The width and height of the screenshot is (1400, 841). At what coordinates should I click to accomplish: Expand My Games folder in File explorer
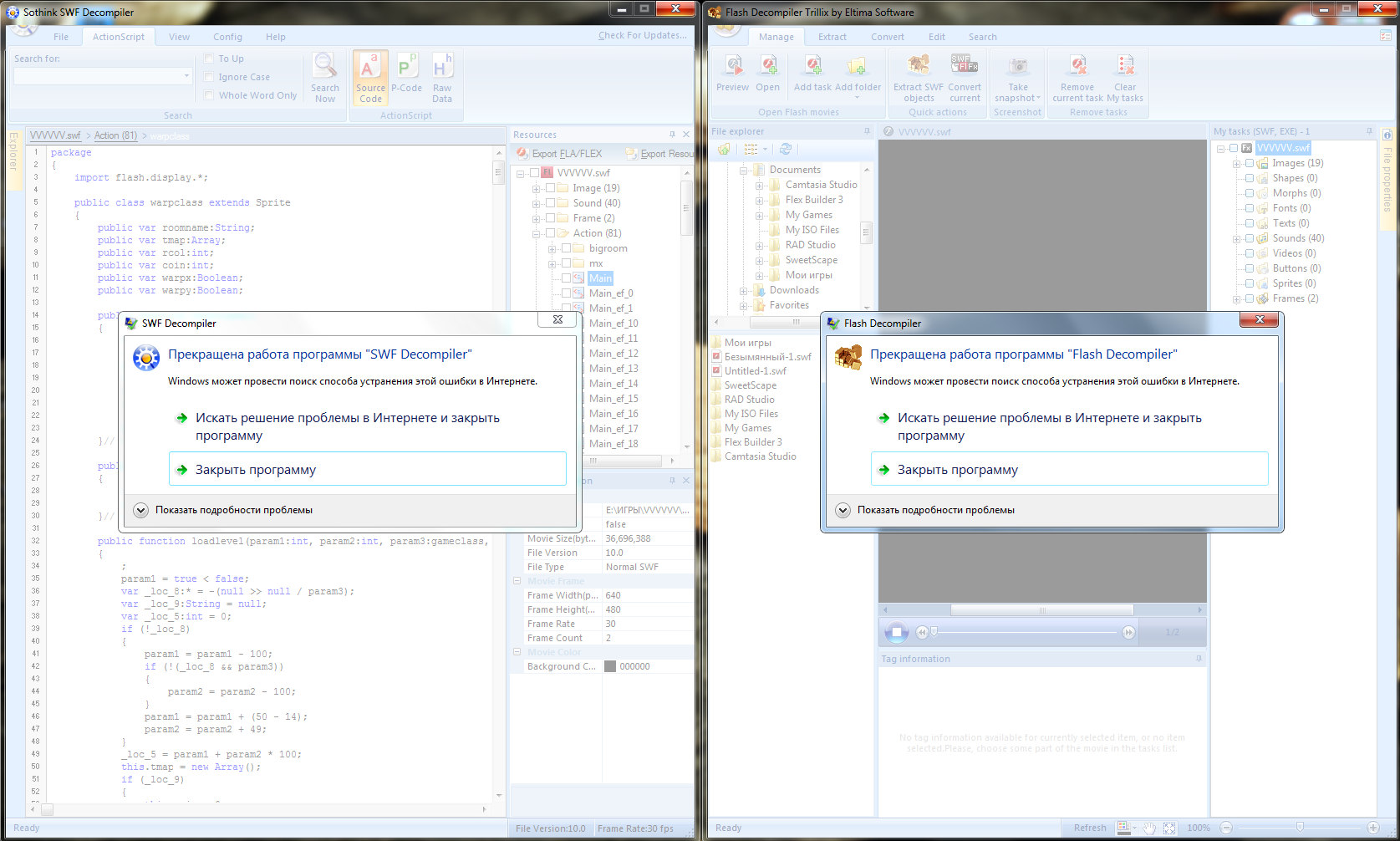pos(759,216)
